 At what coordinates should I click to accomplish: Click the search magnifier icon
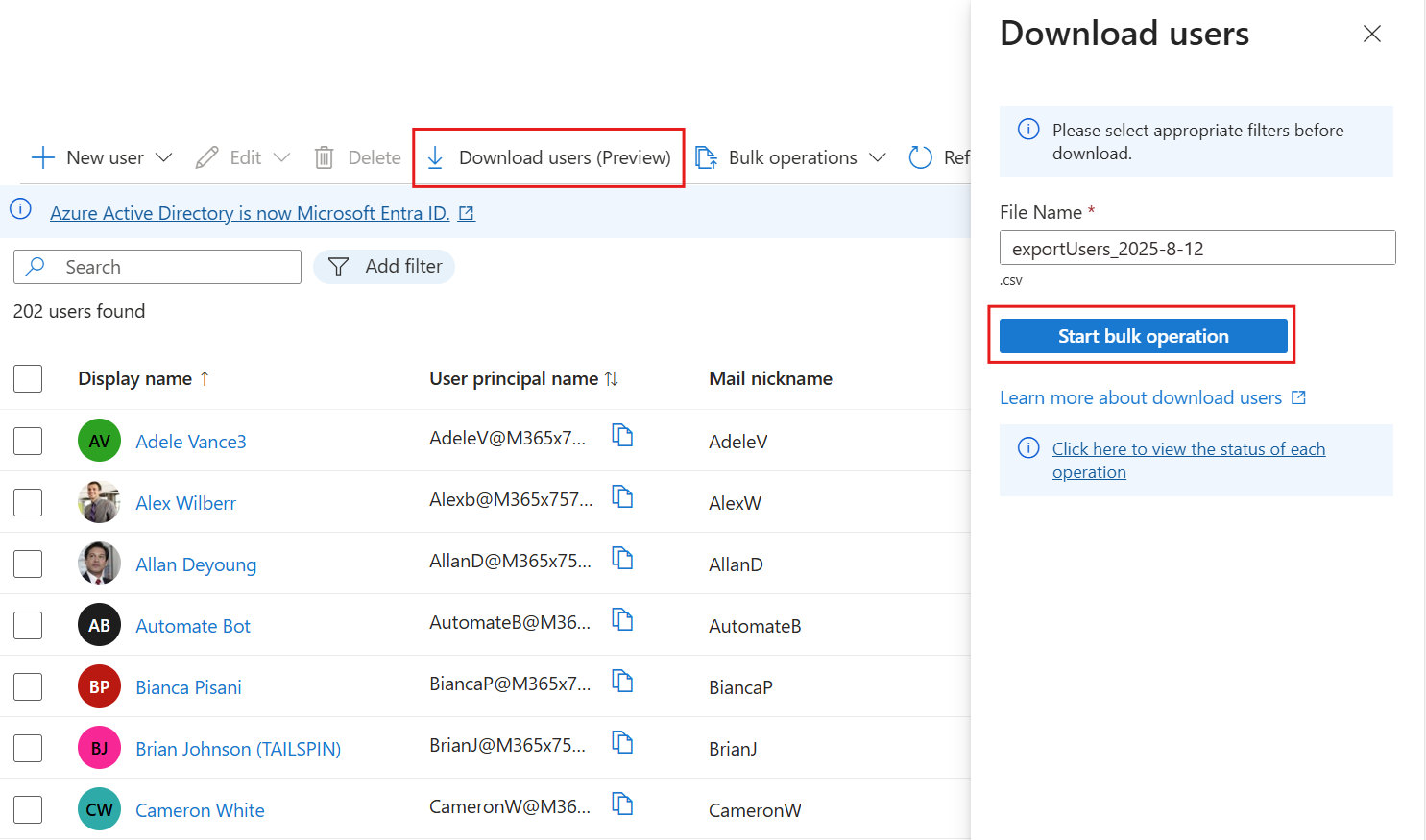[x=33, y=266]
